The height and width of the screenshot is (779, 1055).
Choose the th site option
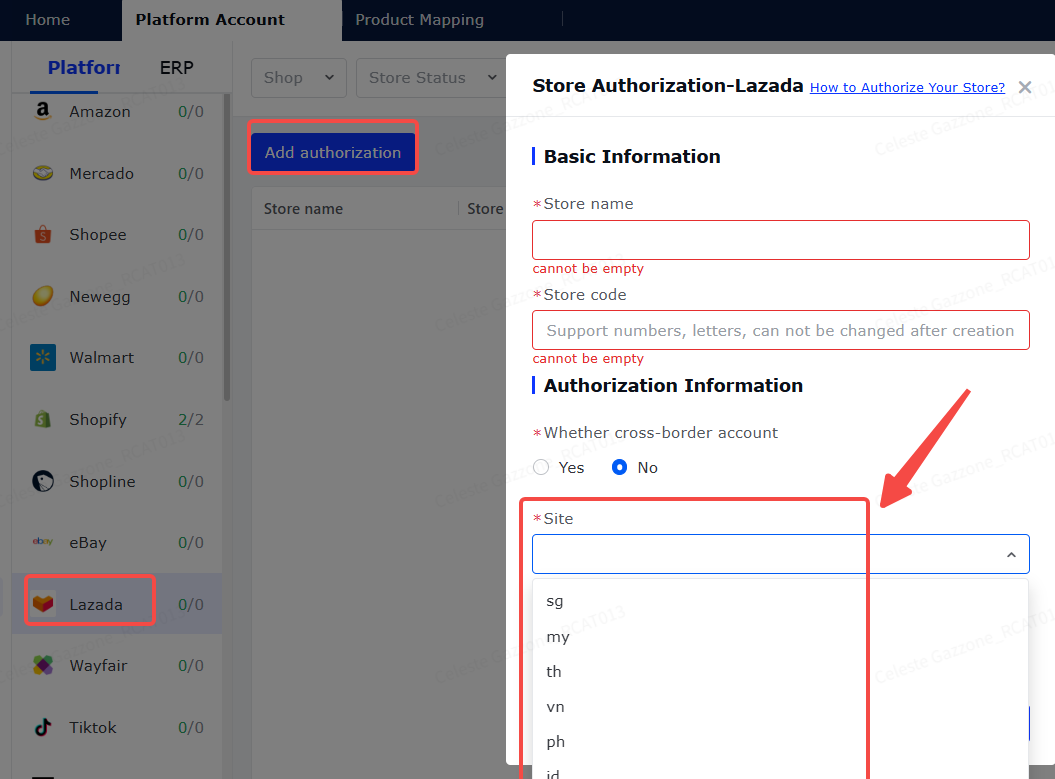[780, 671]
